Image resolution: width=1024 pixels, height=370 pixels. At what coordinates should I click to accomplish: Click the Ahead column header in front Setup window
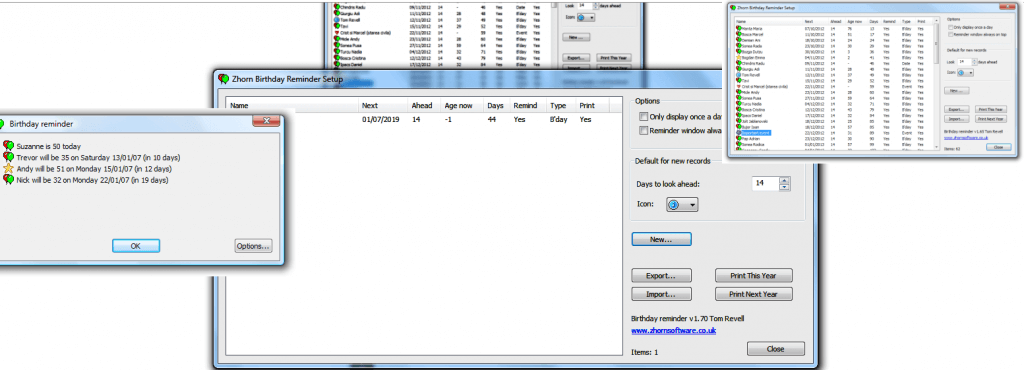coord(425,106)
